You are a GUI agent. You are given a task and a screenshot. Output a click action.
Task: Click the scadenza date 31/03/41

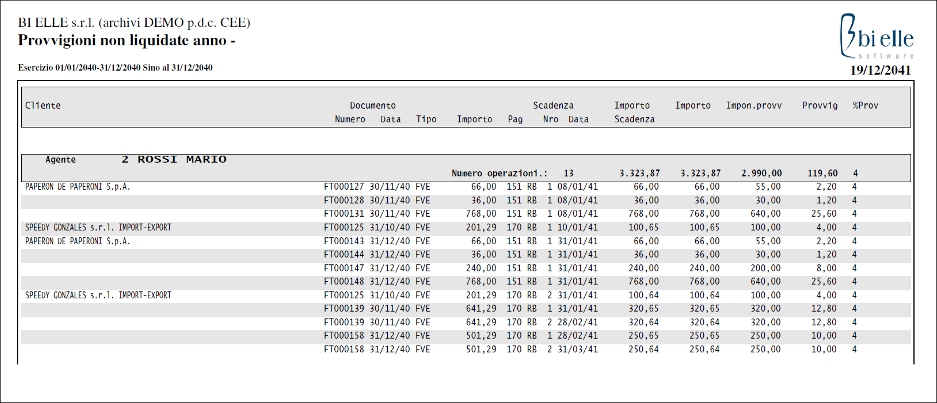pyautogui.click(x=577, y=349)
